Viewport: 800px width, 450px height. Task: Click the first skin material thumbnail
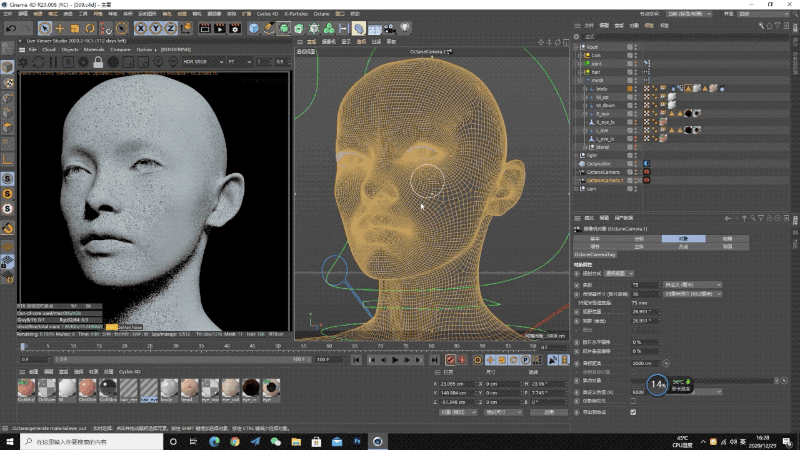27,387
